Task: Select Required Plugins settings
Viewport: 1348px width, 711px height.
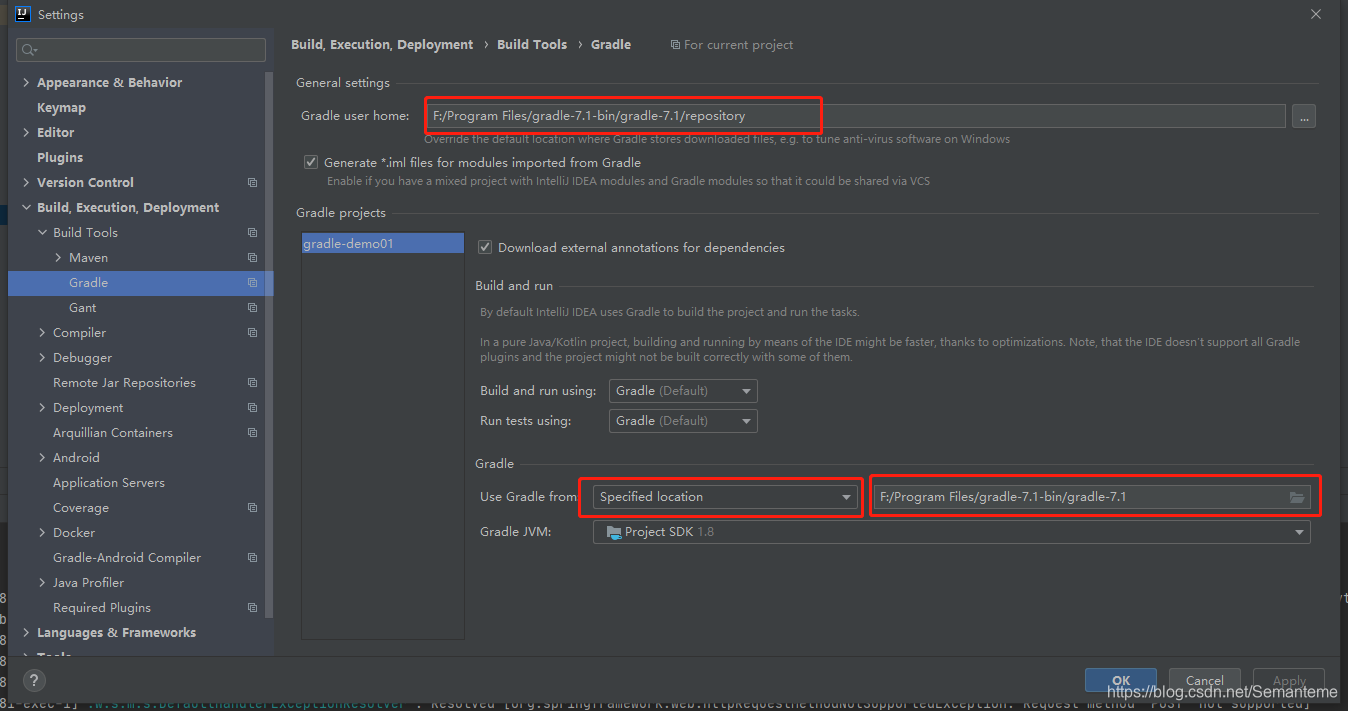Action: [102, 608]
